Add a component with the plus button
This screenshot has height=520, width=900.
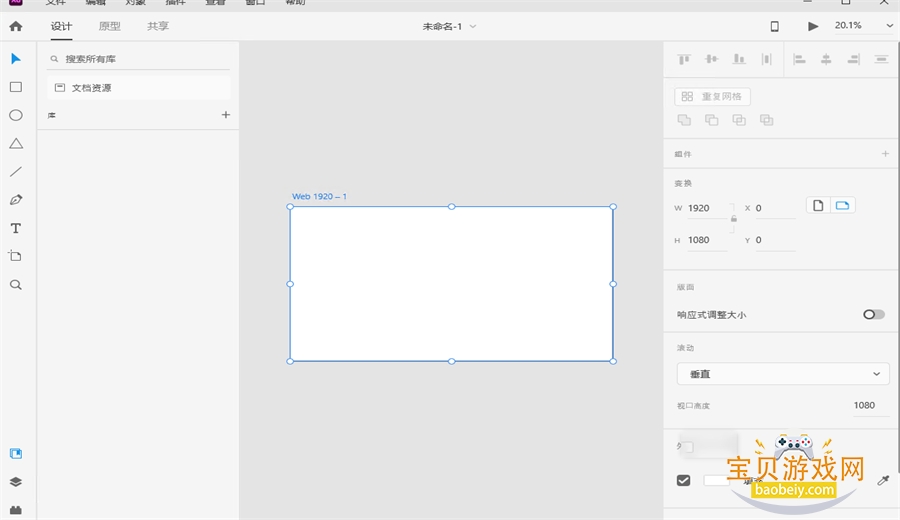(885, 154)
